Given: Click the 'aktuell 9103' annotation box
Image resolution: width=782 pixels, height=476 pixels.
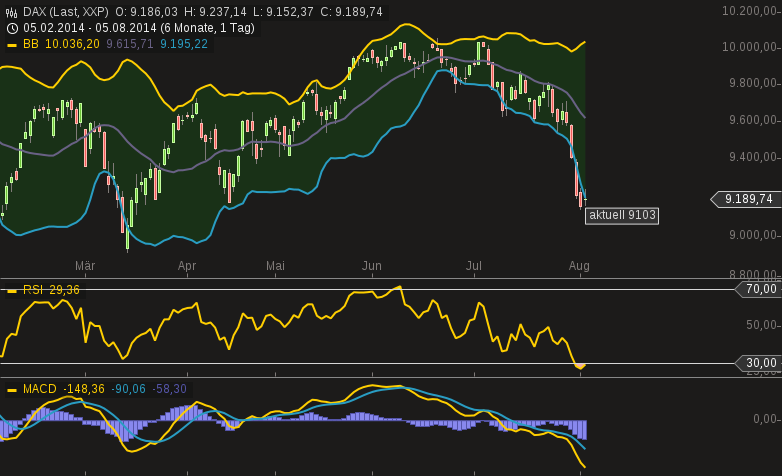Looking at the screenshot, I should pos(622,215).
